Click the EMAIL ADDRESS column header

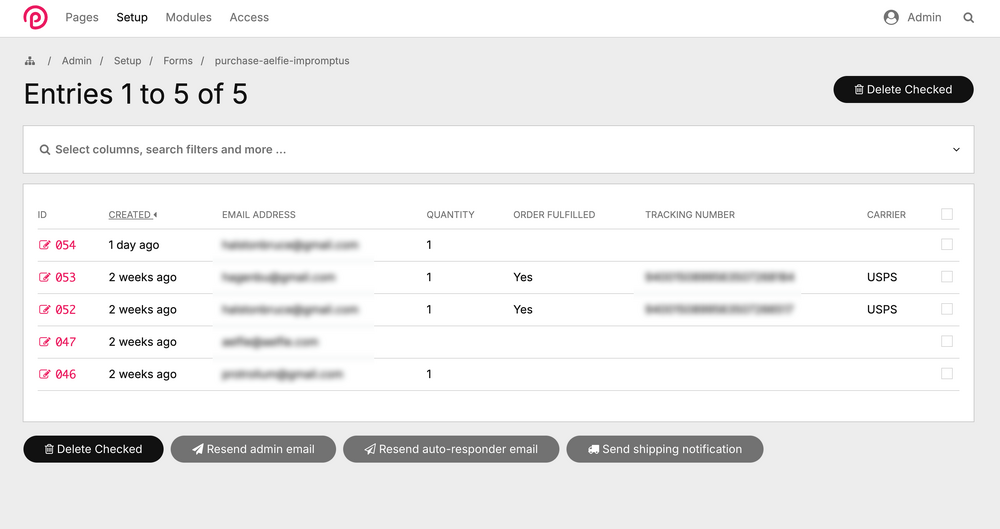pos(259,215)
